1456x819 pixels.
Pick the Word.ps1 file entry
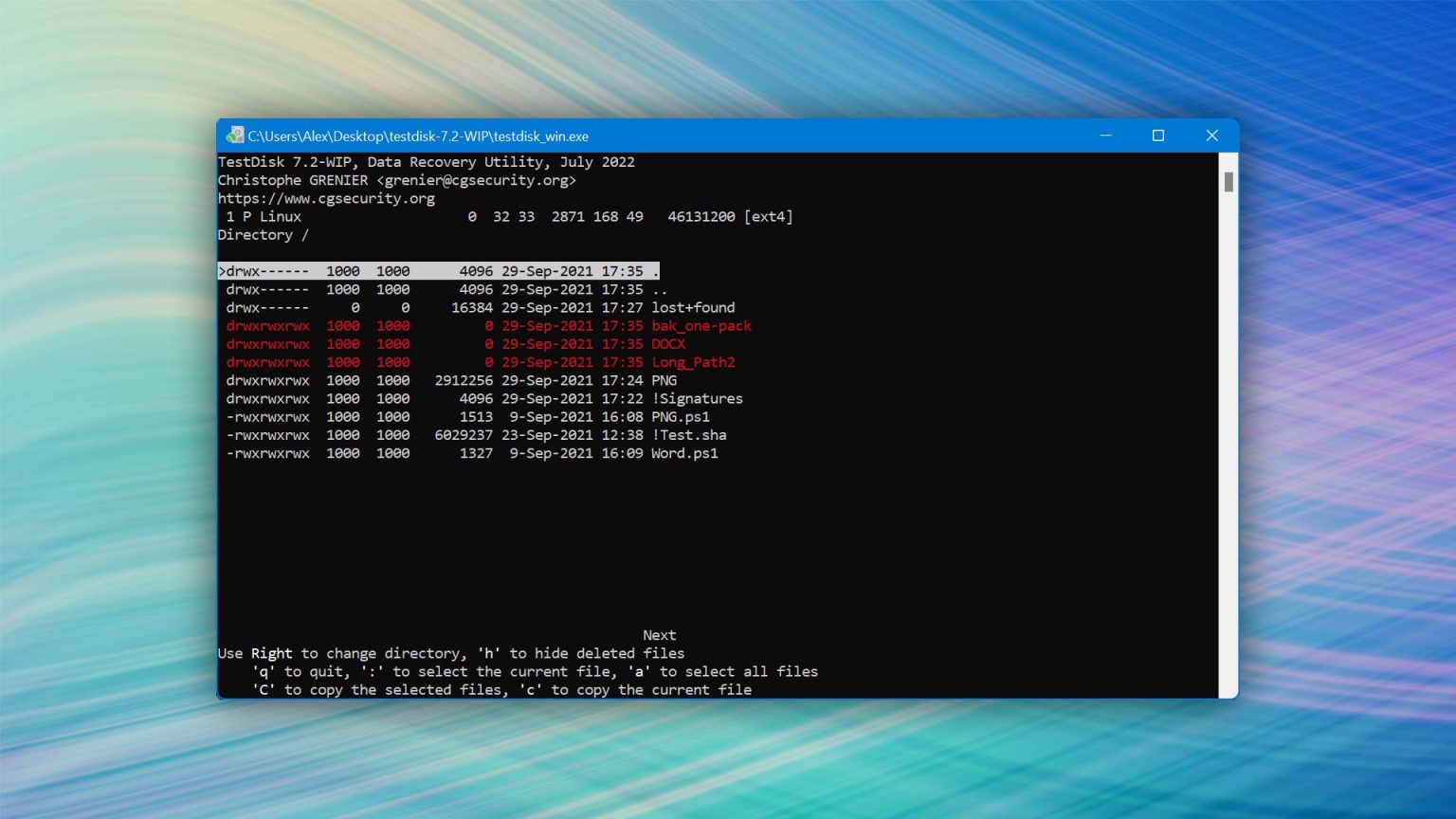click(x=684, y=454)
